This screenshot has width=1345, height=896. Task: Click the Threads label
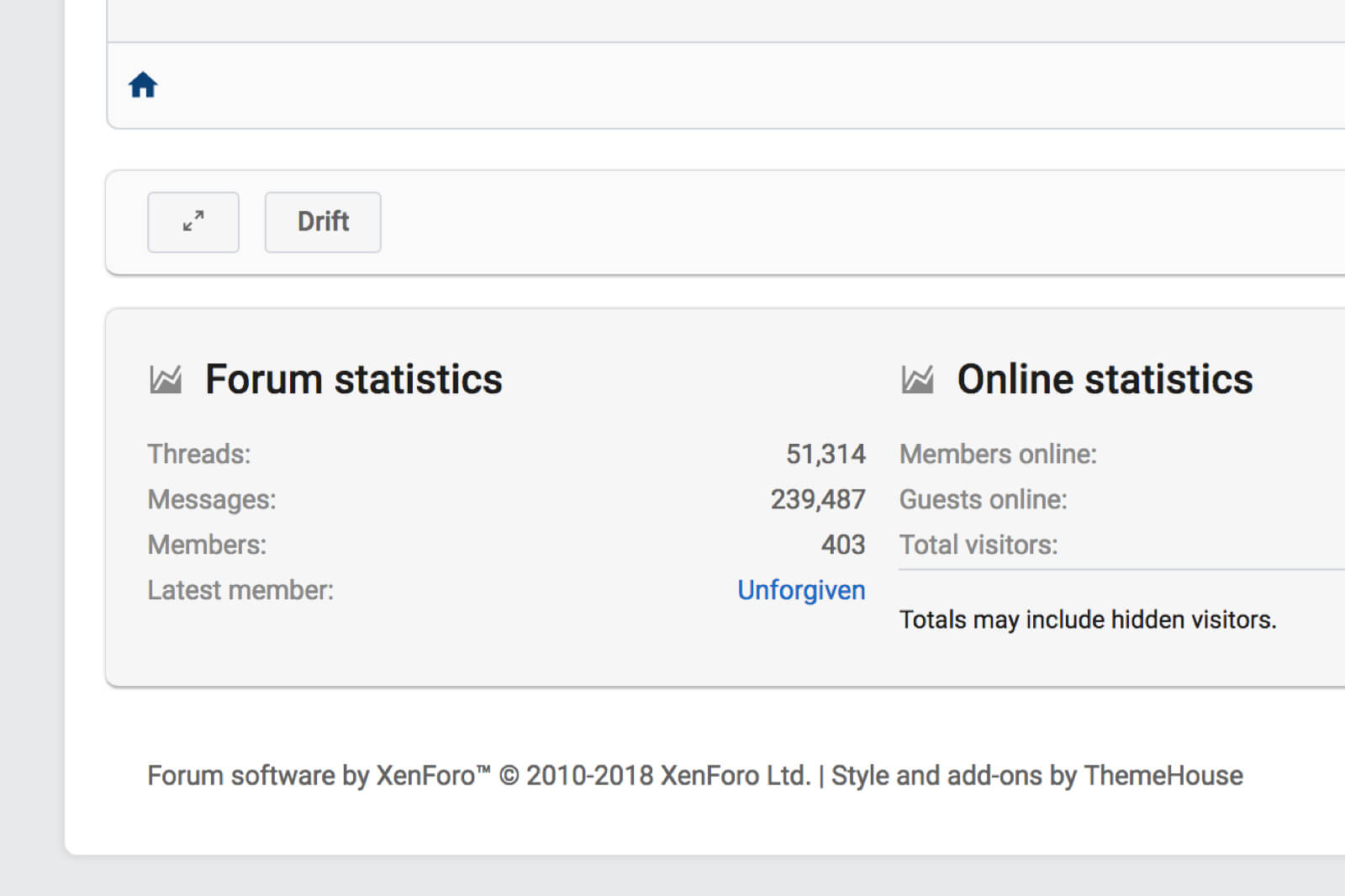click(x=199, y=454)
